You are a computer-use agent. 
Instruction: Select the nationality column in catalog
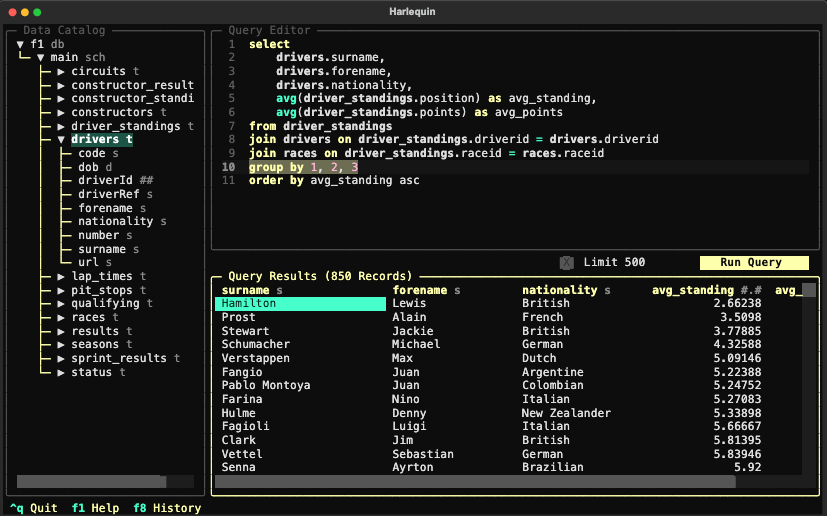[x=122, y=222]
